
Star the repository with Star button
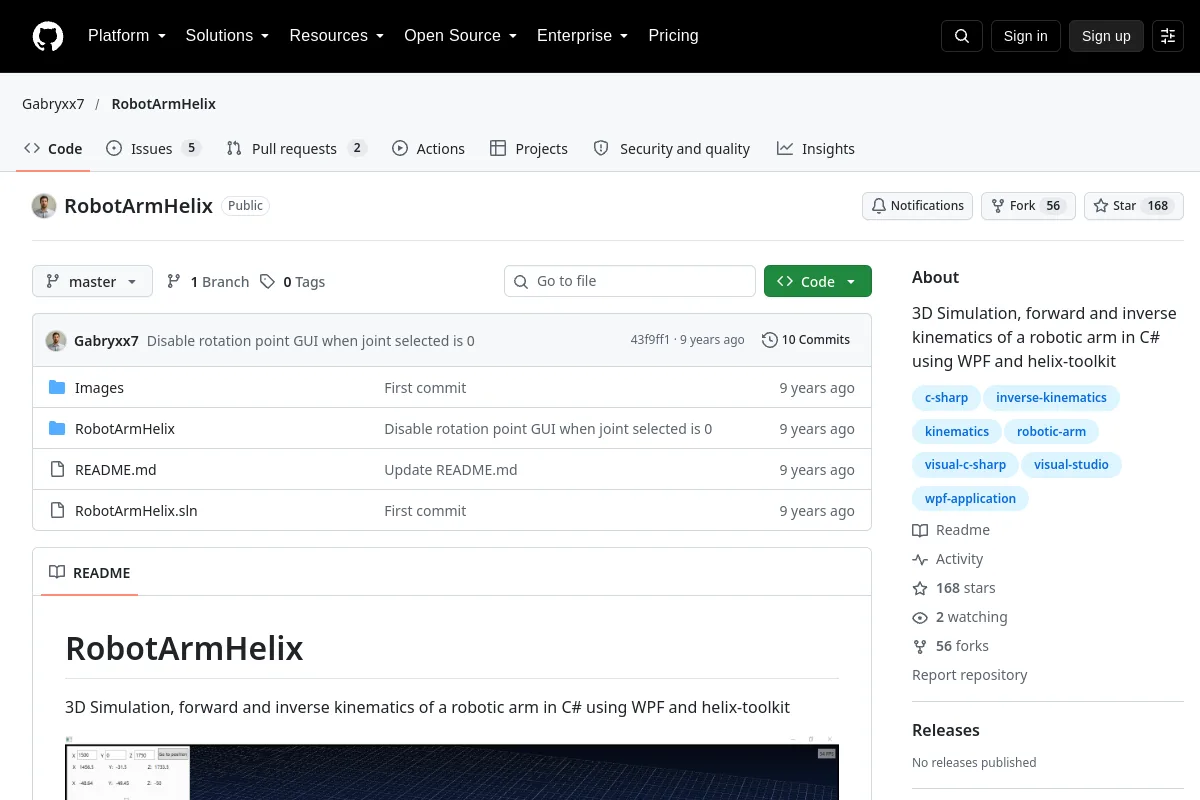tap(1134, 206)
